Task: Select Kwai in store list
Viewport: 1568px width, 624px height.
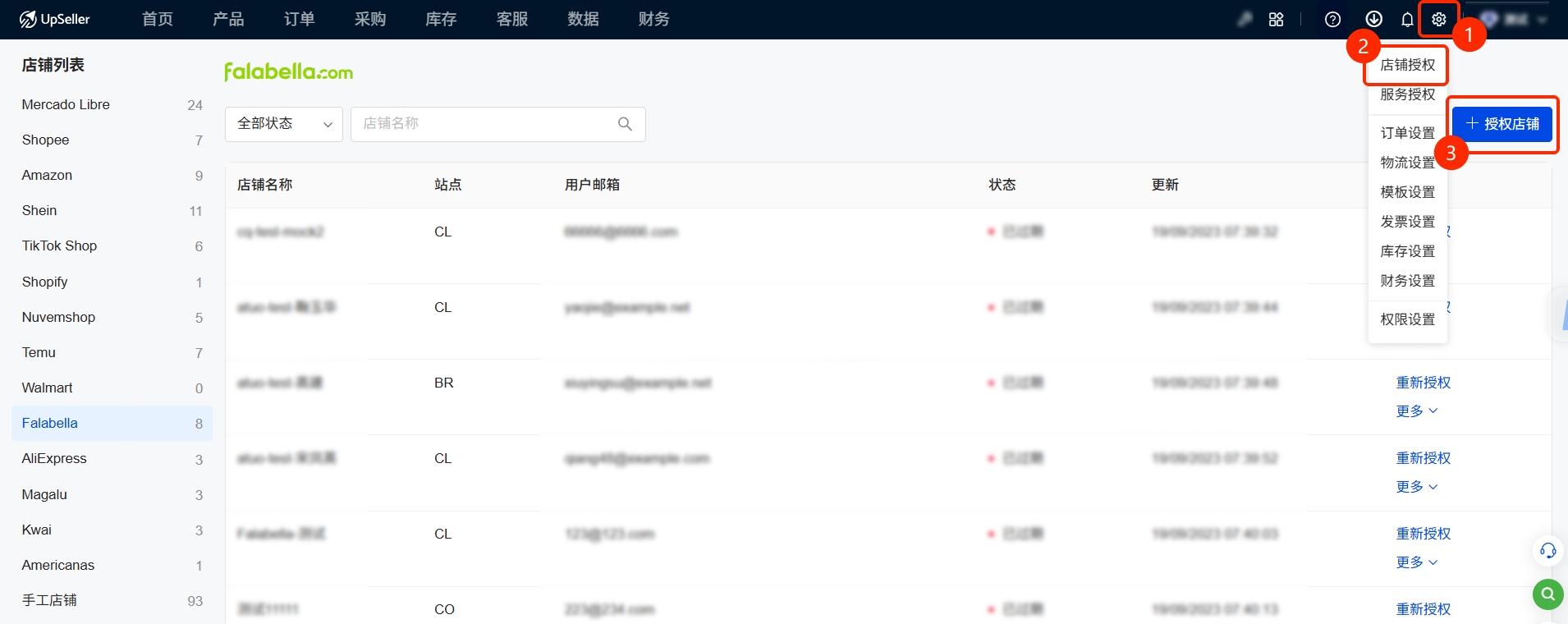Action: (x=112, y=530)
